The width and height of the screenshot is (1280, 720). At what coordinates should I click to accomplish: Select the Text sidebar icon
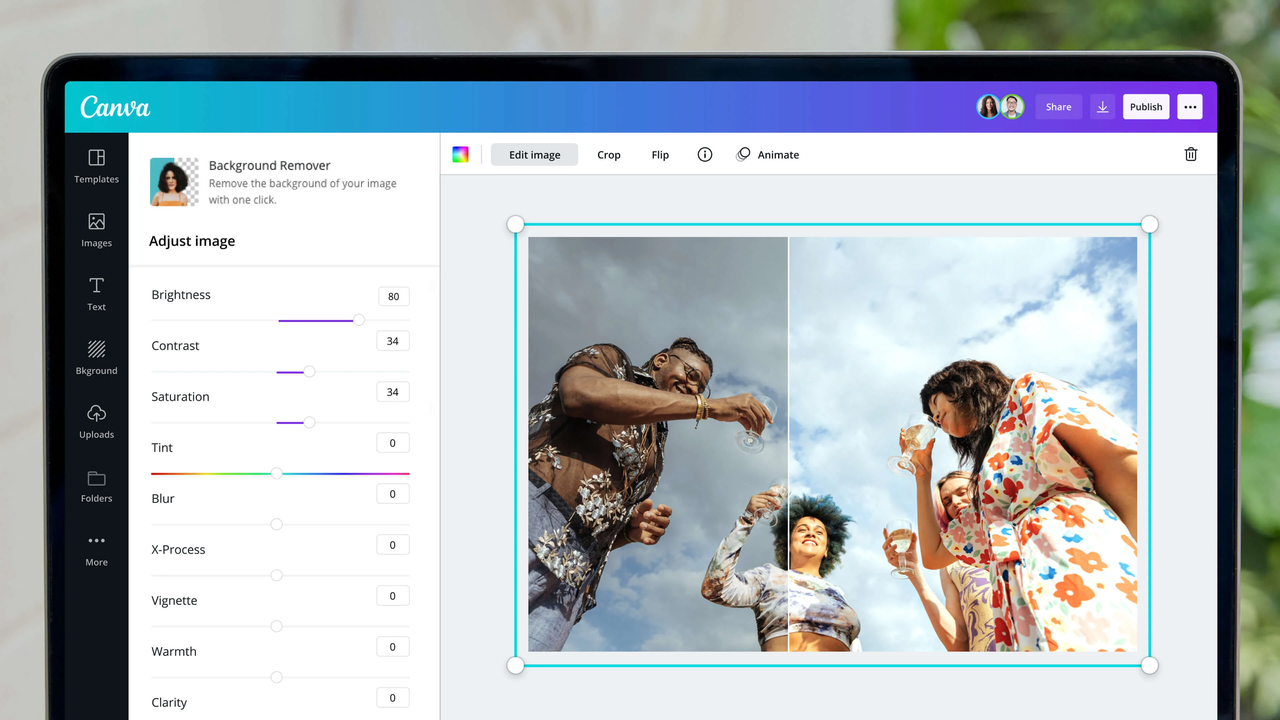96,294
